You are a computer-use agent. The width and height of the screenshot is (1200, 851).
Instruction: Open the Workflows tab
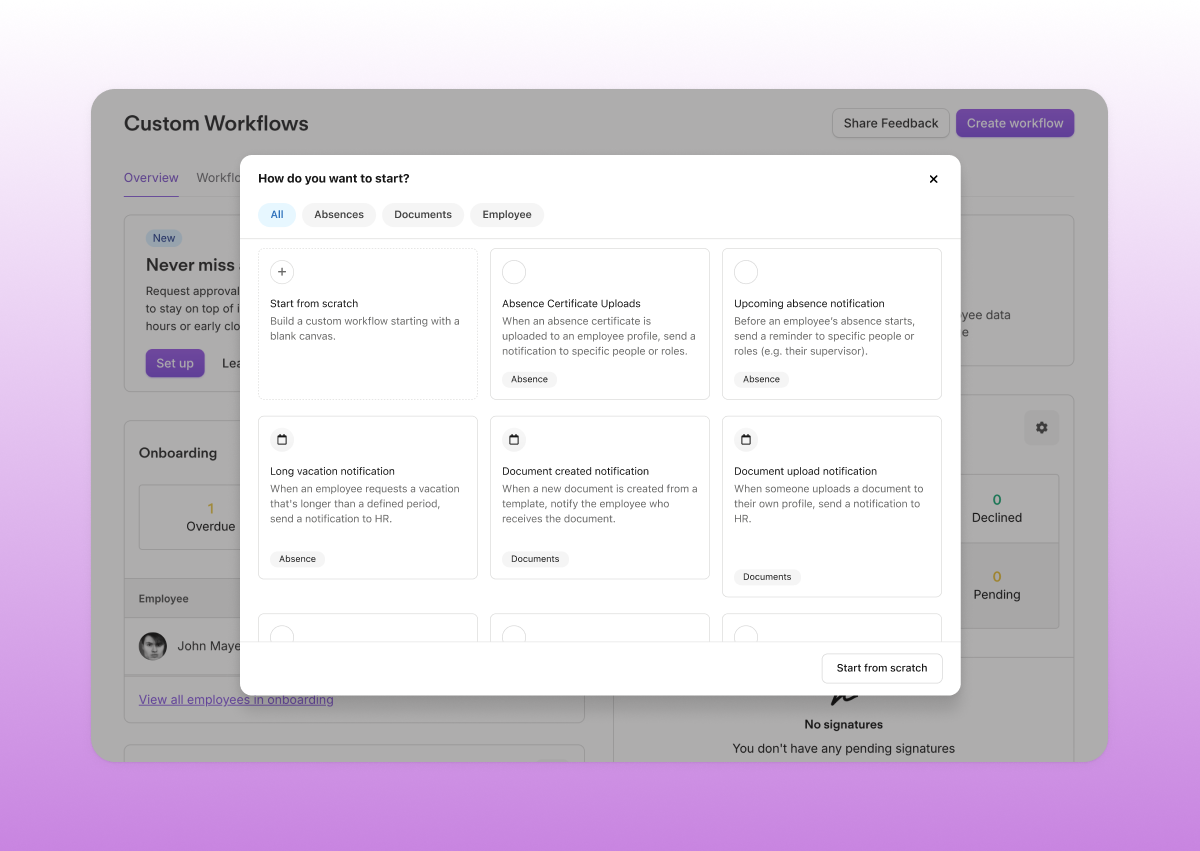click(x=218, y=177)
